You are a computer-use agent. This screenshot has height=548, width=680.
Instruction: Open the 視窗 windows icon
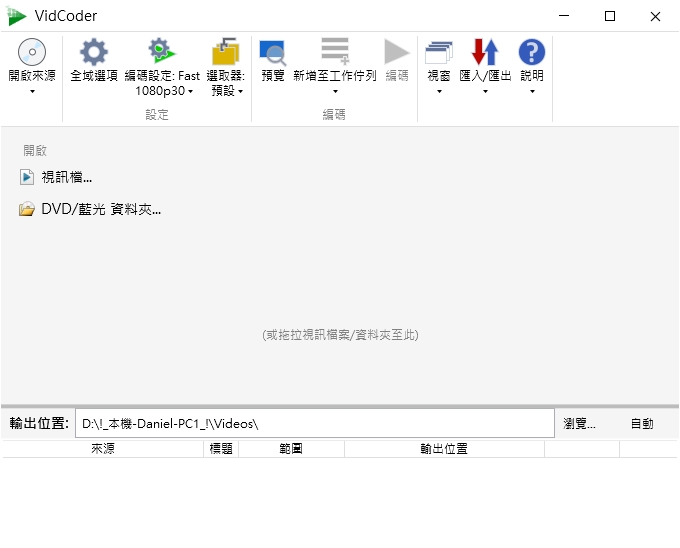click(x=439, y=52)
